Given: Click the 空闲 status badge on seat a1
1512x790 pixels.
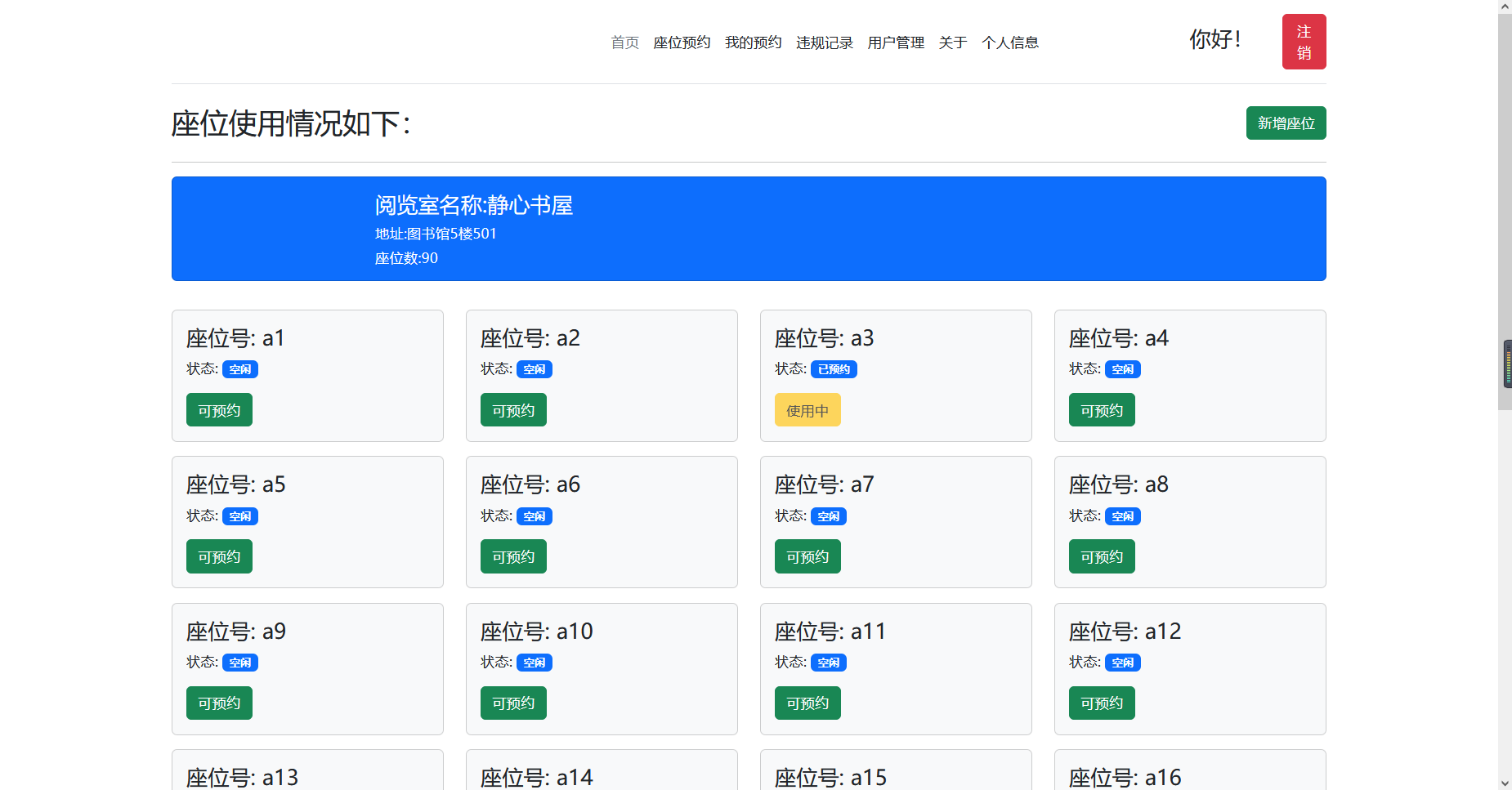Looking at the screenshot, I should tap(240, 369).
